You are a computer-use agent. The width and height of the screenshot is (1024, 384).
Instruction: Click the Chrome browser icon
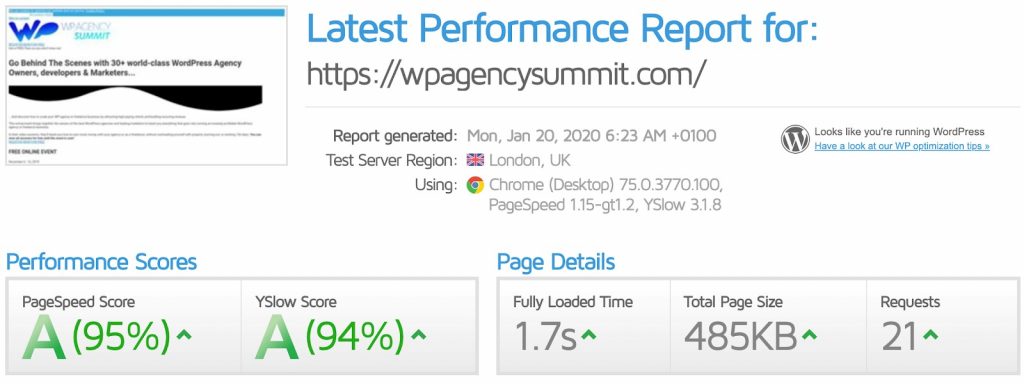(x=475, y=185)
